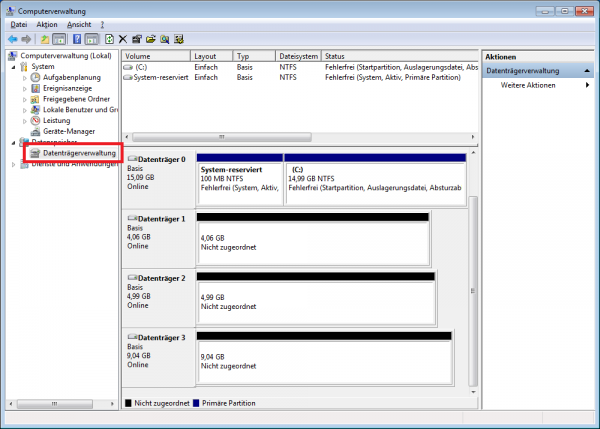Click the last toolbar icon with checkmark

tap(179, 39)
